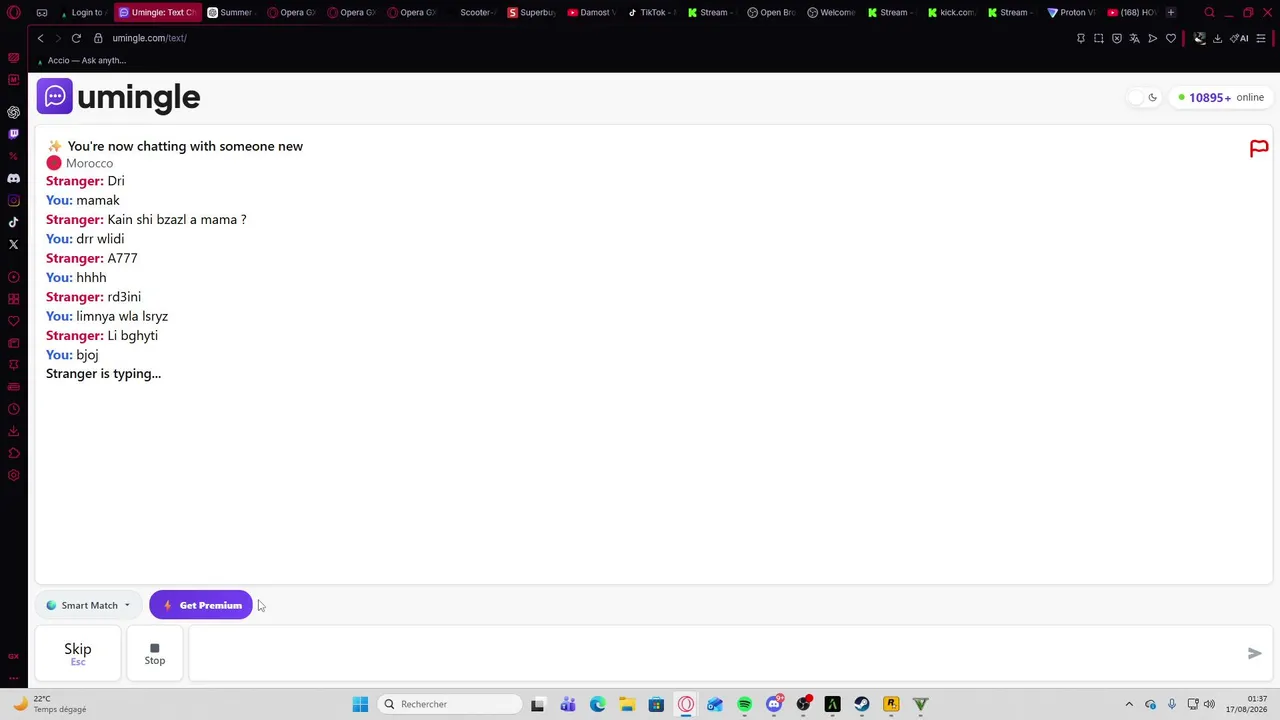Open the Opera AI toolbar button
The width and height of the screenshot is (1280, 720).
click(1240, 38)
